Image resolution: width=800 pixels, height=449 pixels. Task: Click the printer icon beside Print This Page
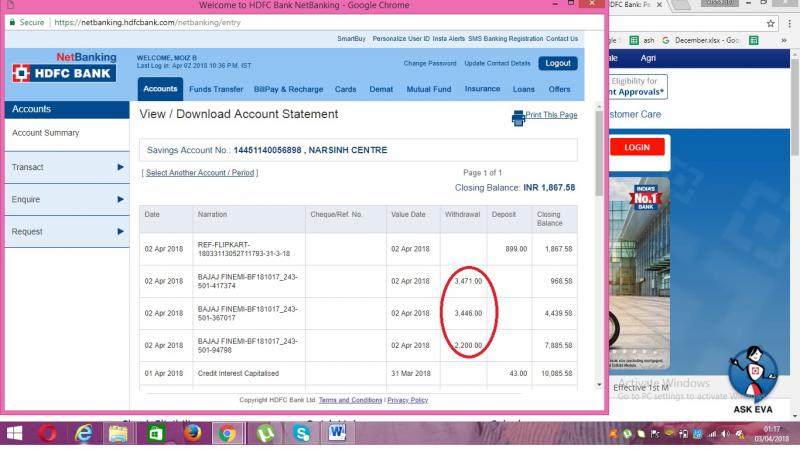(518, 118)
